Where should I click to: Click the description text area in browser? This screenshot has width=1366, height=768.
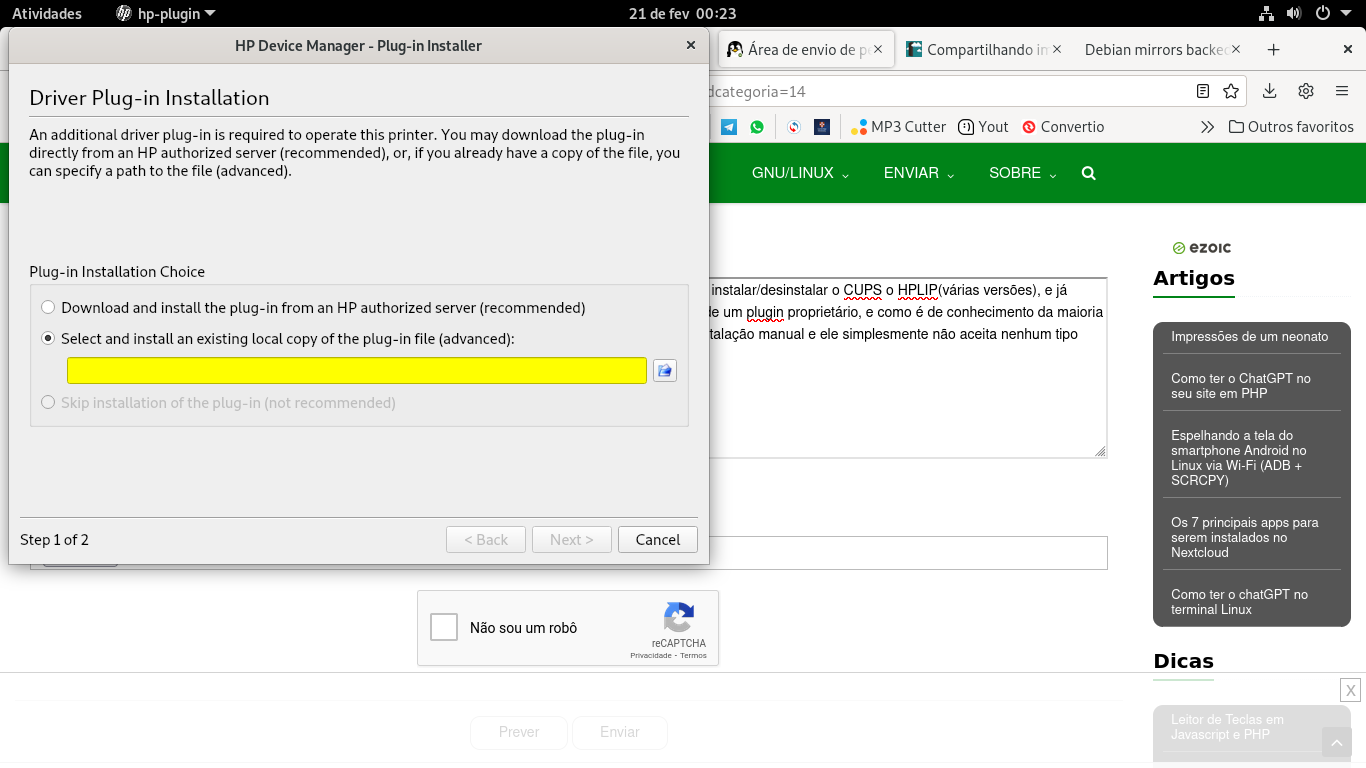pos(908,368)
